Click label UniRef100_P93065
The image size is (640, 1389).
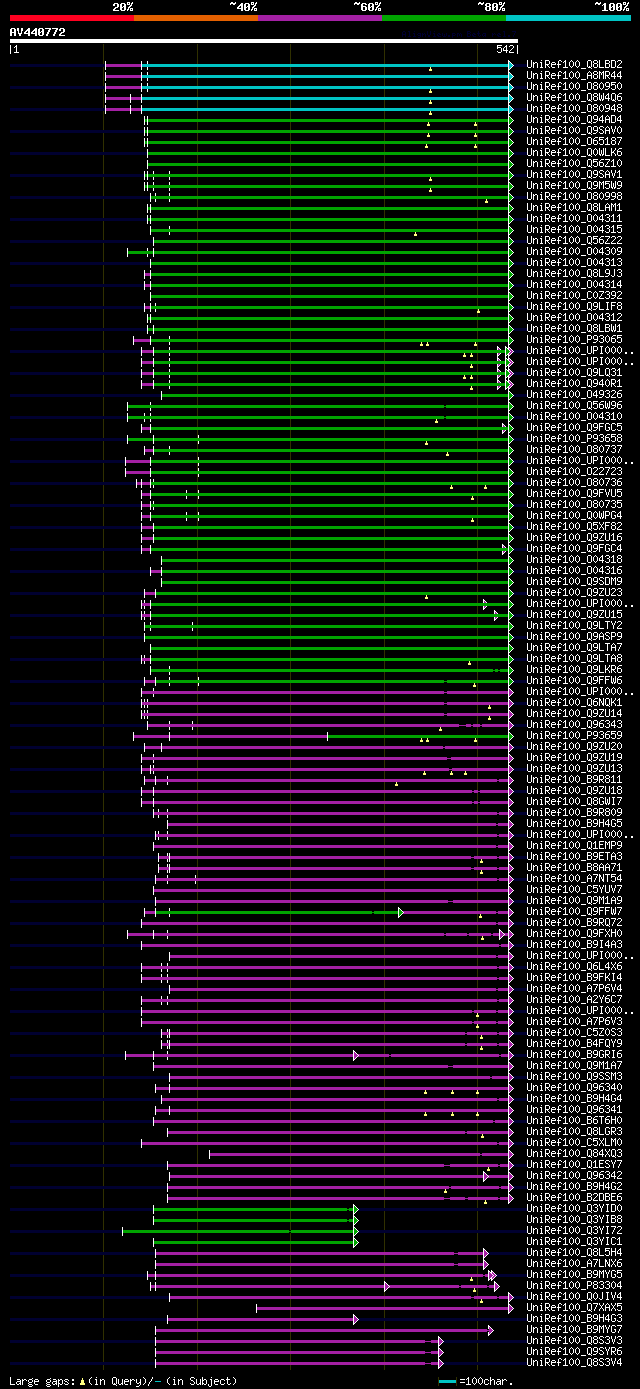click(574, 340)
